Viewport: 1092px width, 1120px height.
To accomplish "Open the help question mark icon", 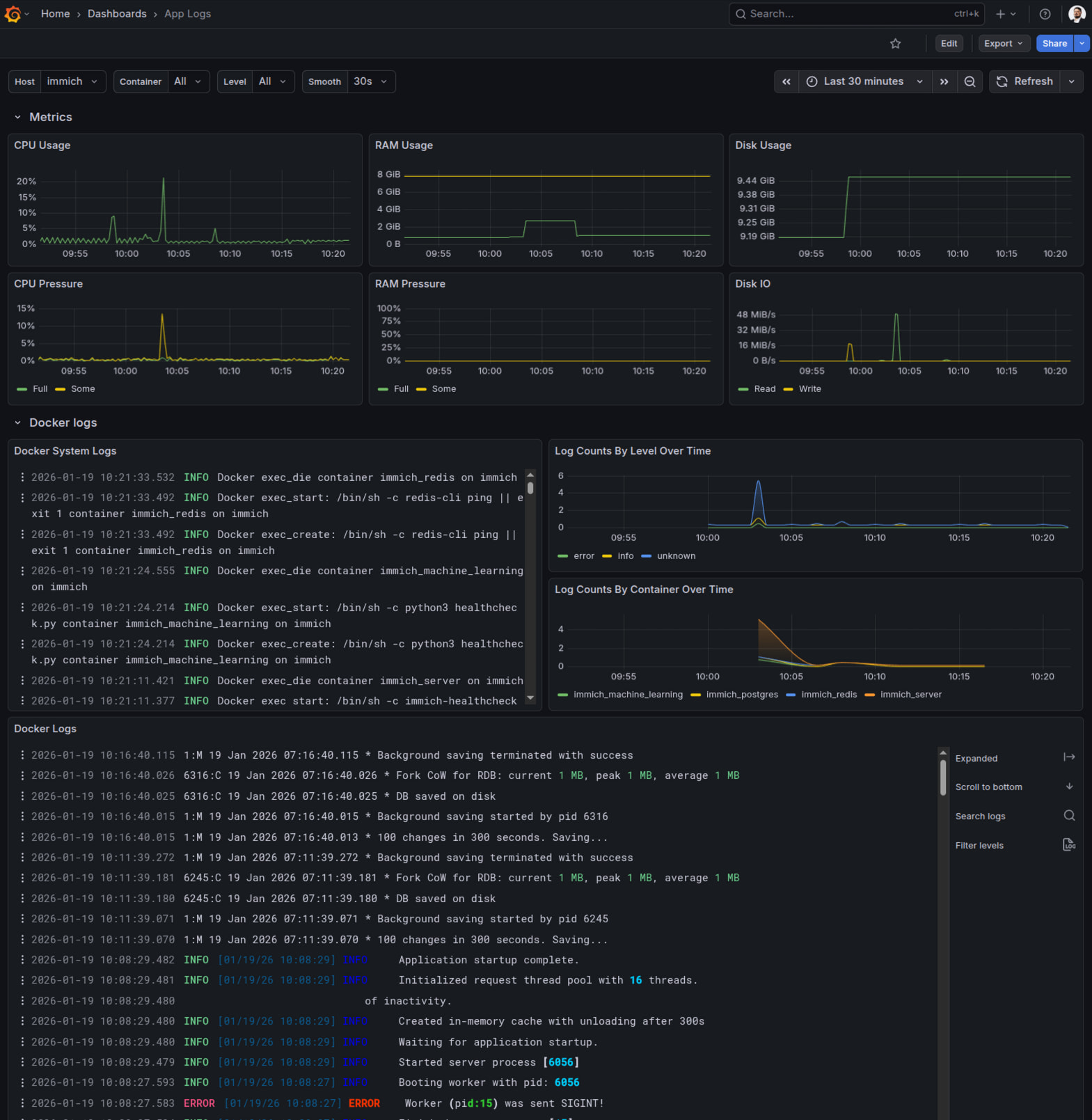I will [x=1045, y=14].
